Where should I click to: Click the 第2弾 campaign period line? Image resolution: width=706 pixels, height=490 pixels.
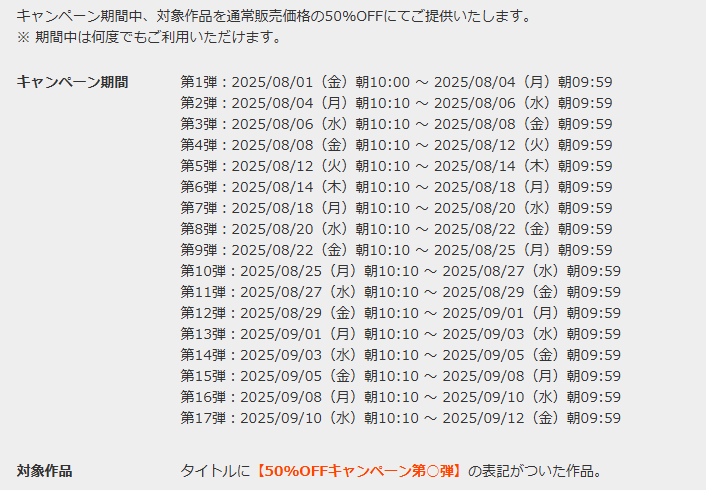click(396, 103)
